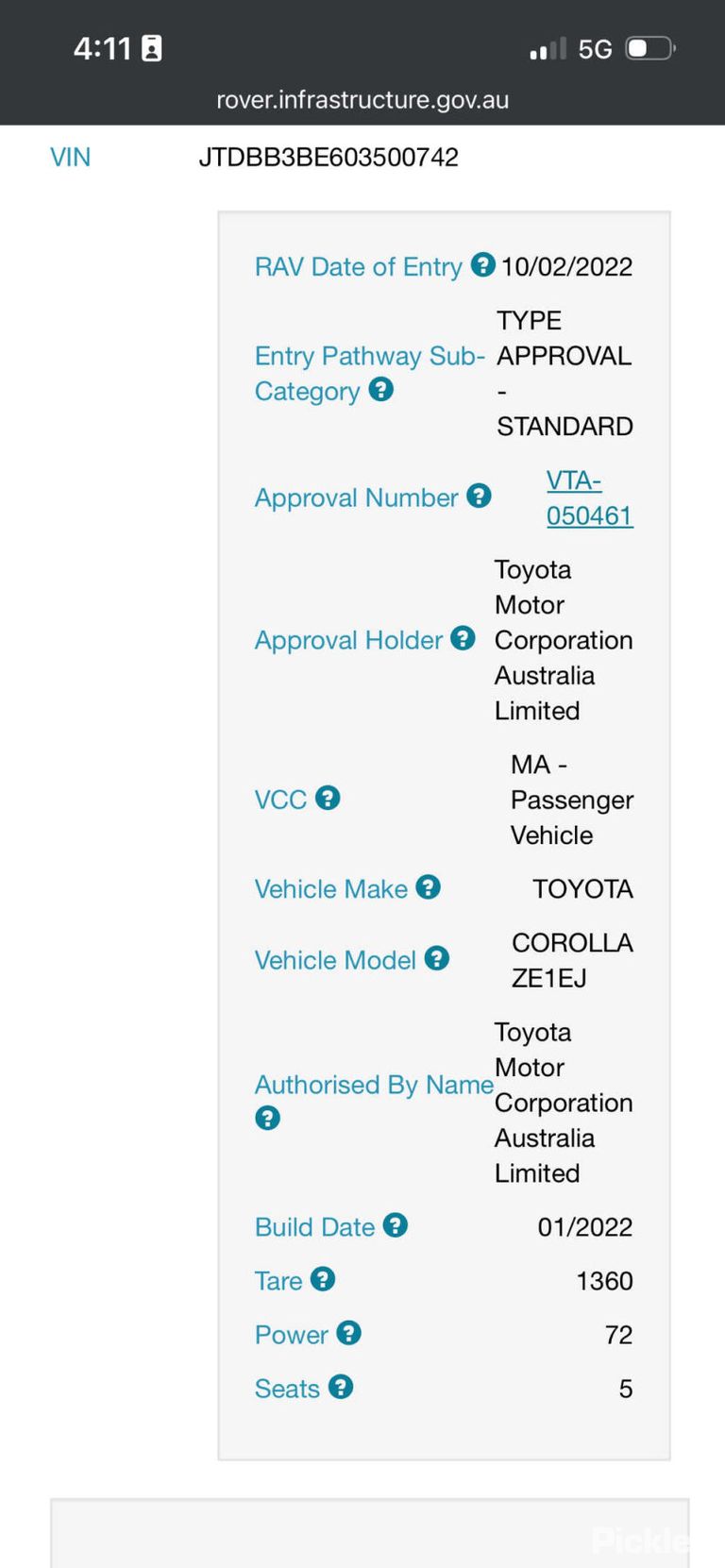Tap help icon beside RAV Date of Entry
The image size is (725, 1568).
pyautogui.click(x=482, y=265)
